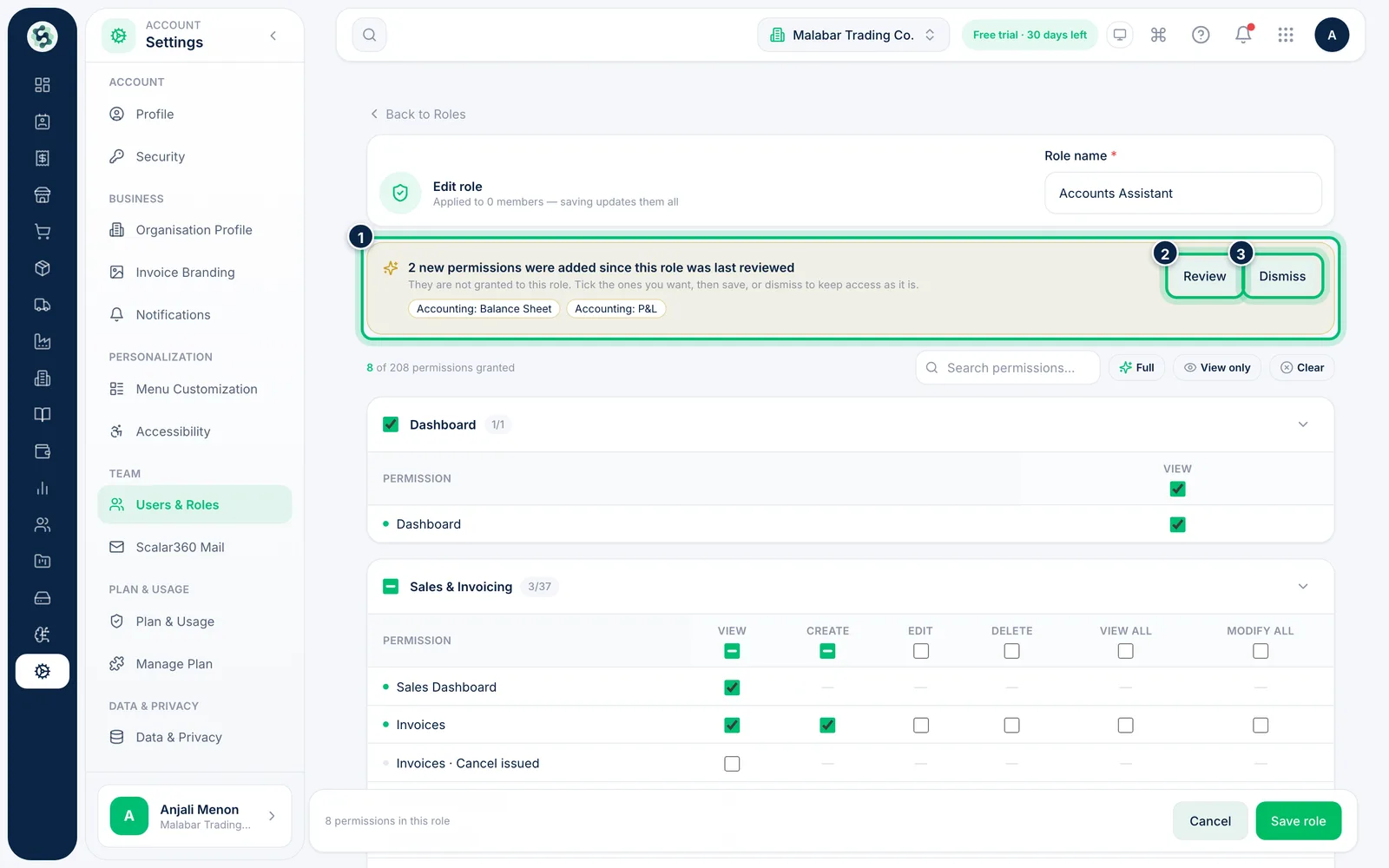Toggle the Sales & Invoicing section checkbox
This screenshot has height=868, width=1389.
pyautogui.click(x=391, y=587)
